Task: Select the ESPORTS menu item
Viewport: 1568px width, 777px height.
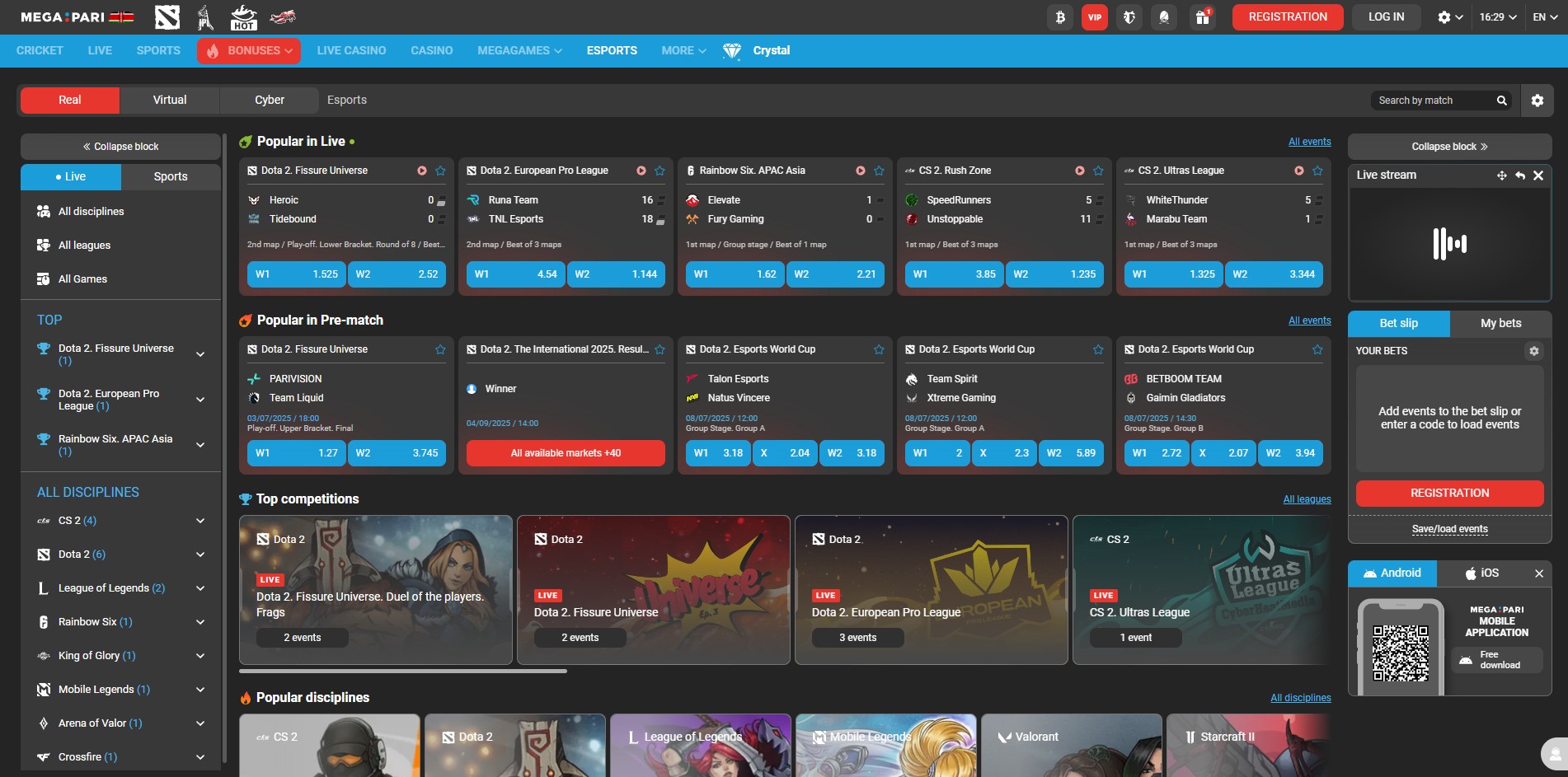Action: click(611, 50)
